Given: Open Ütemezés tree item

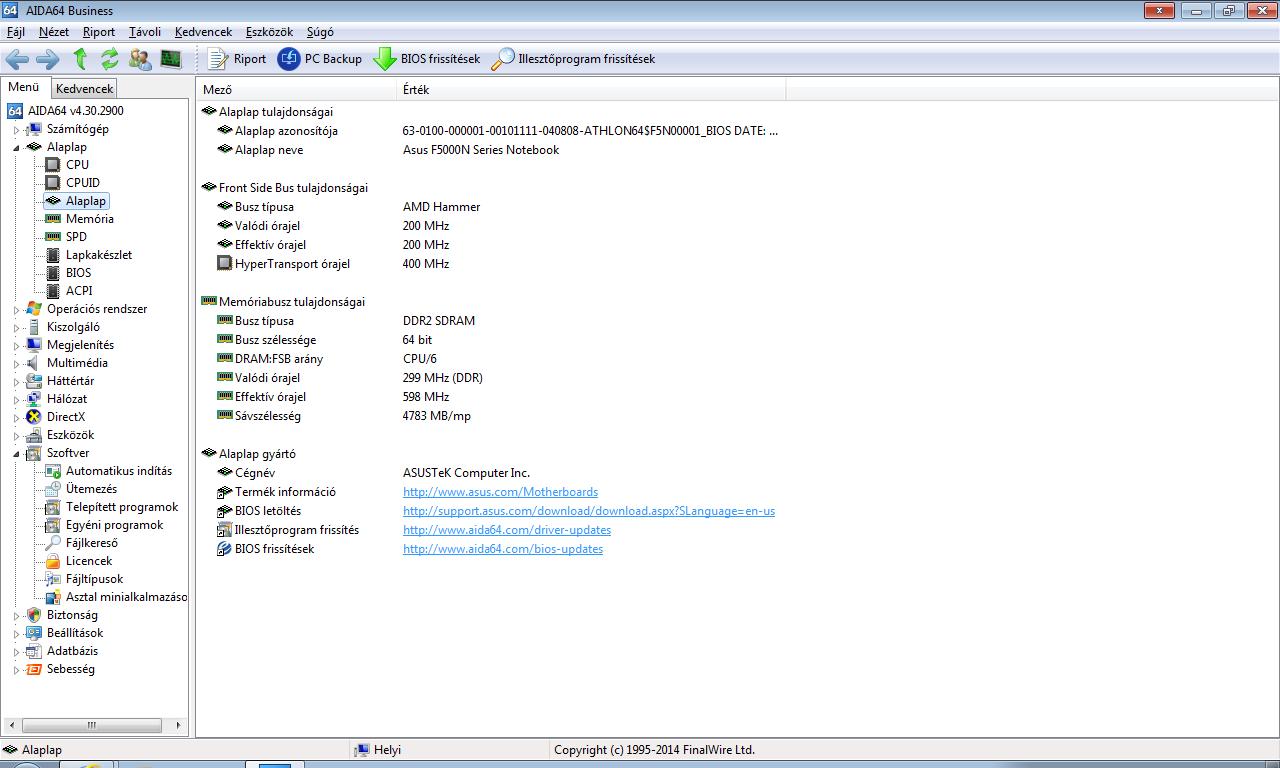Looking at the screenshot, I should pyautogui.click(x=91, y=489).
